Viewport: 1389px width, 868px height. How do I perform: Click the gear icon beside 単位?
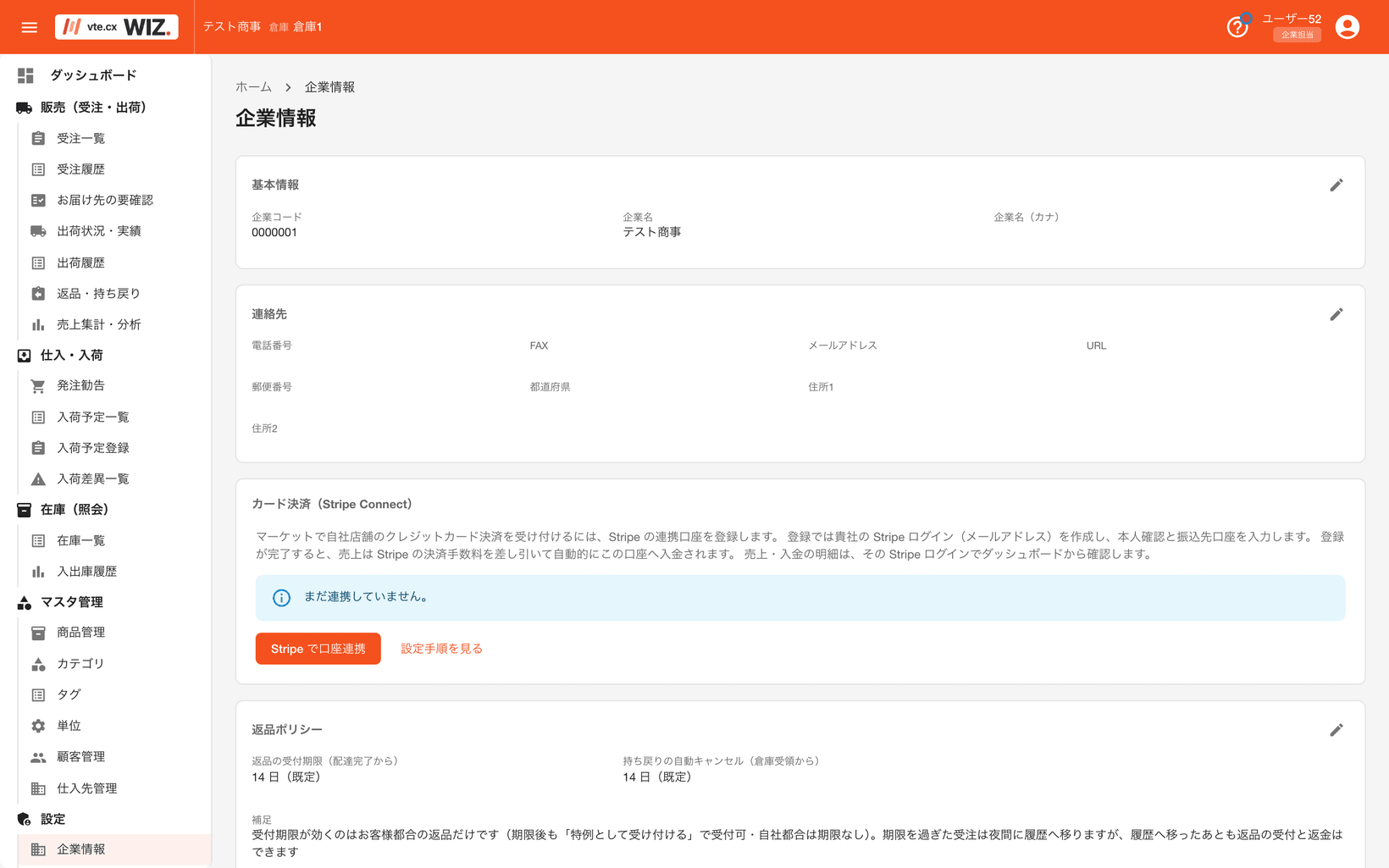(x=38, y=726)
